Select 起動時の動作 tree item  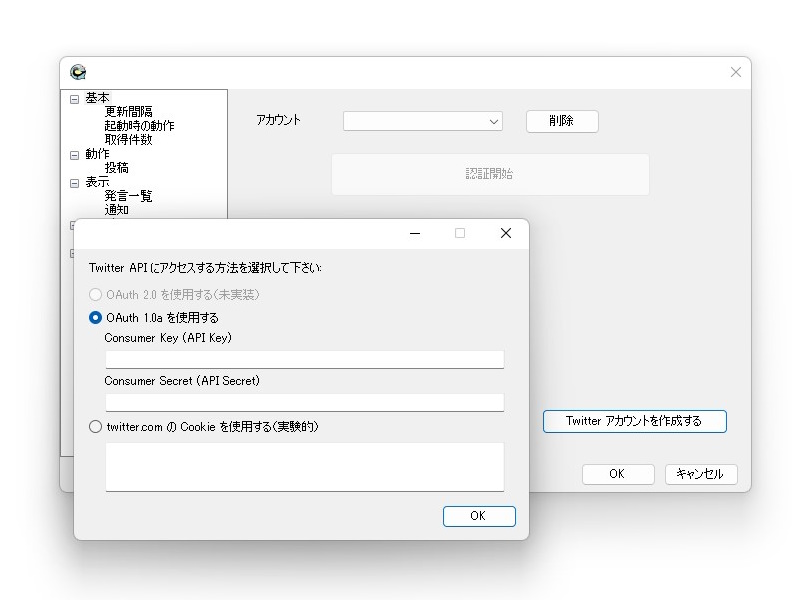tap(139, 126)
